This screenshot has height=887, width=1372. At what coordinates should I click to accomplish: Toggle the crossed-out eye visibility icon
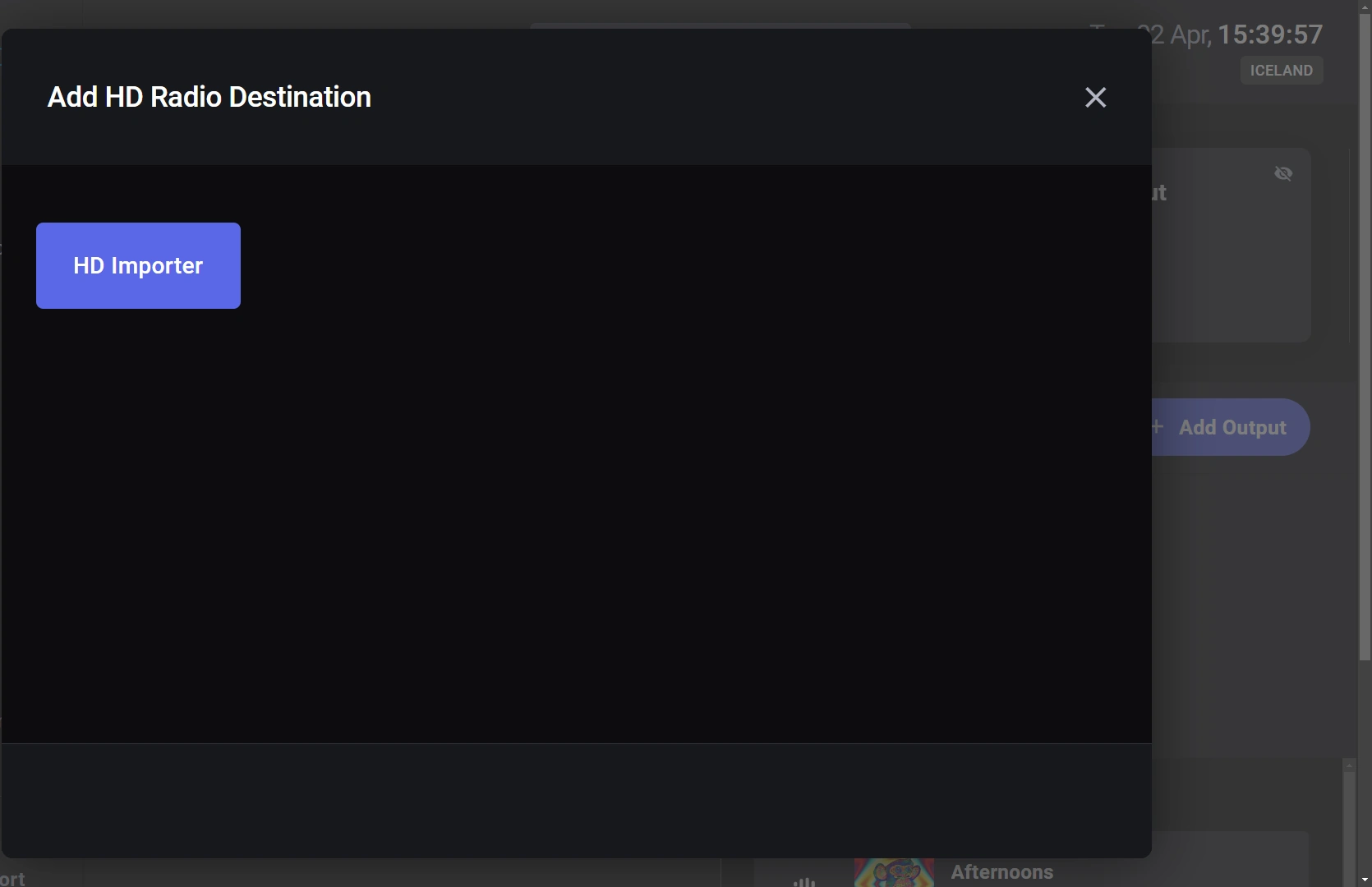[x=1283, y=173]
